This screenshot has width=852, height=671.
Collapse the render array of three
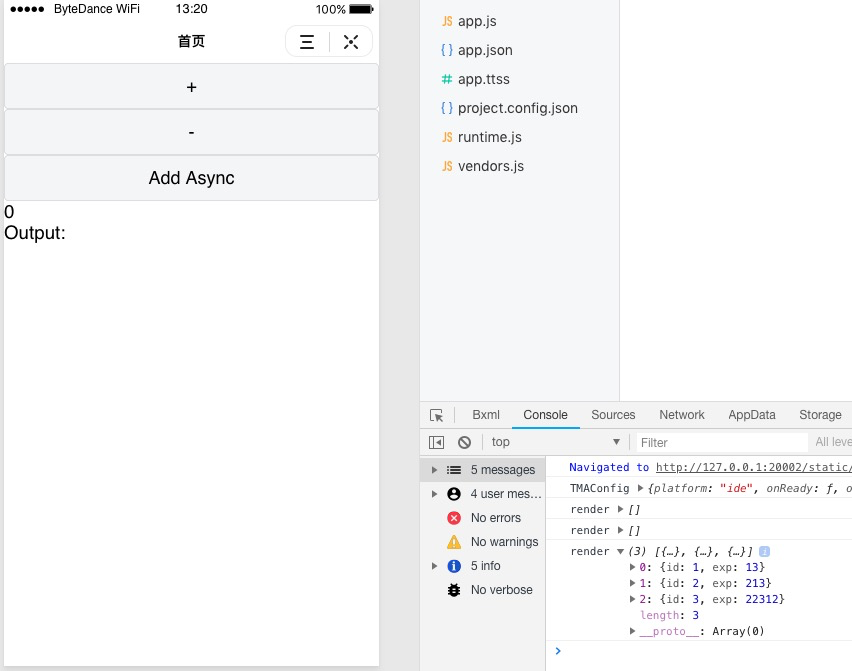point(620,551)
